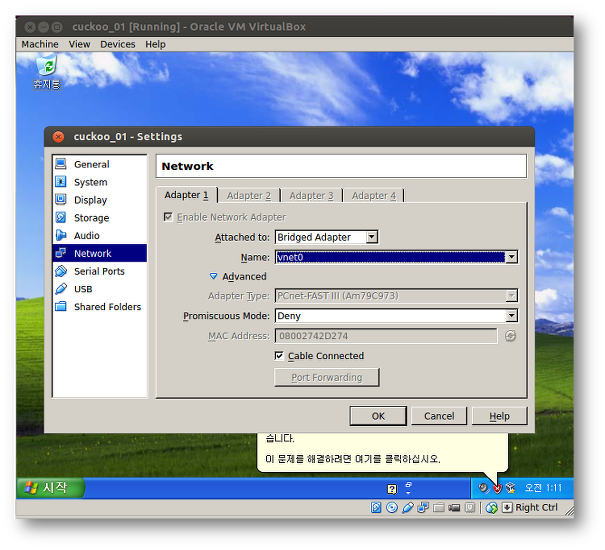Click the network activity status icon

[423, 508]
